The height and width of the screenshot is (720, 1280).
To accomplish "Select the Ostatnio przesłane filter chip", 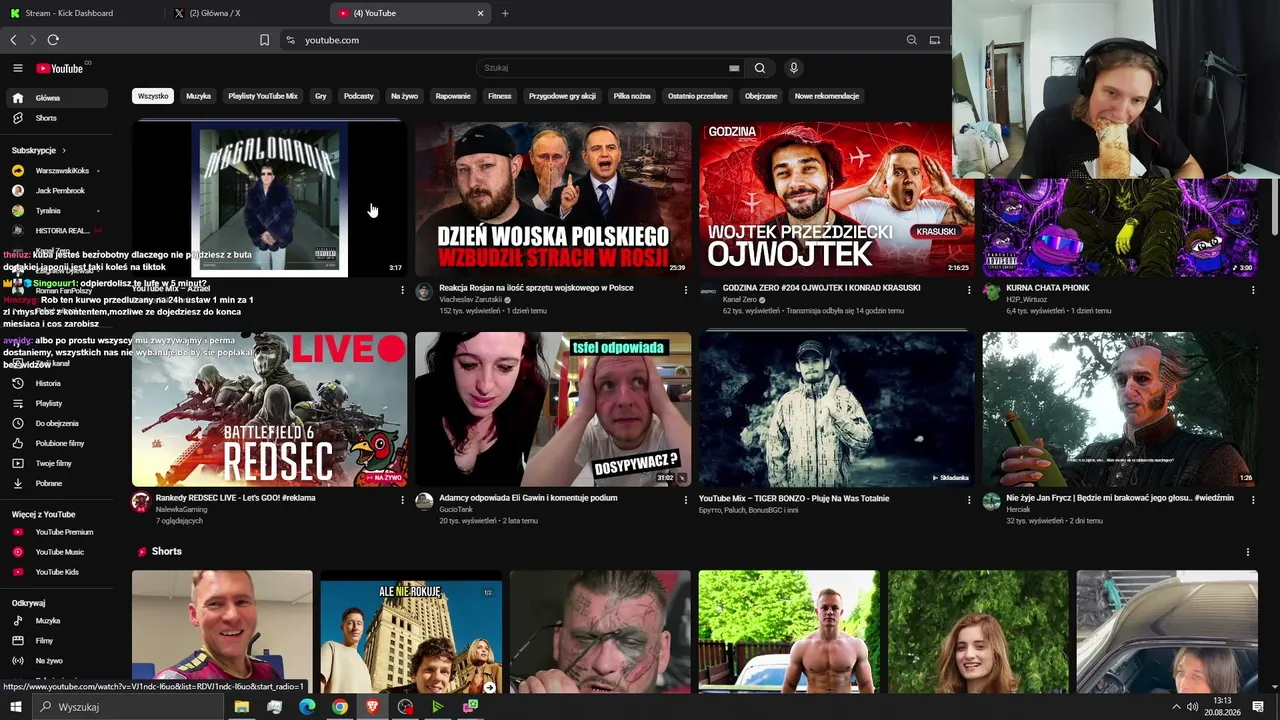I will (698, 96).
